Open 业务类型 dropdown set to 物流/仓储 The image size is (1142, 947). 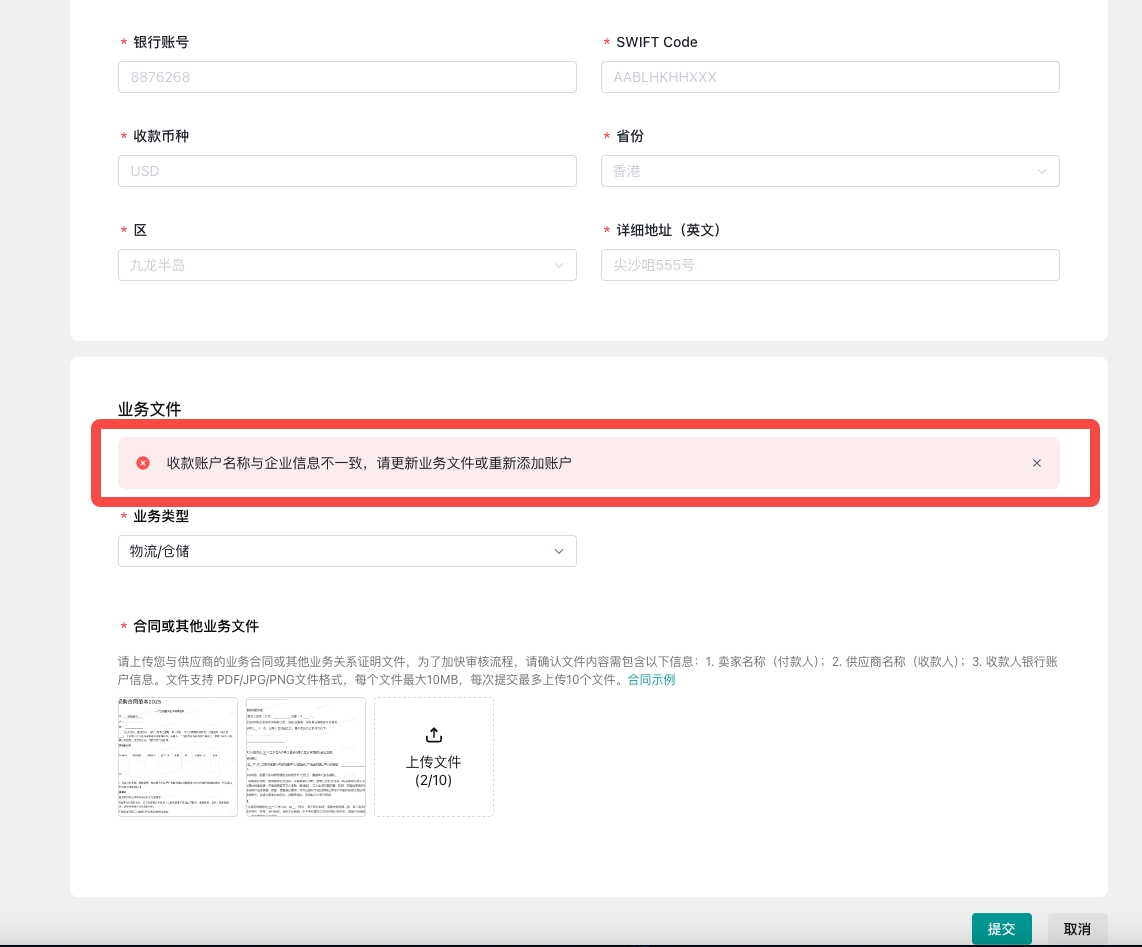tap(346, 551)
